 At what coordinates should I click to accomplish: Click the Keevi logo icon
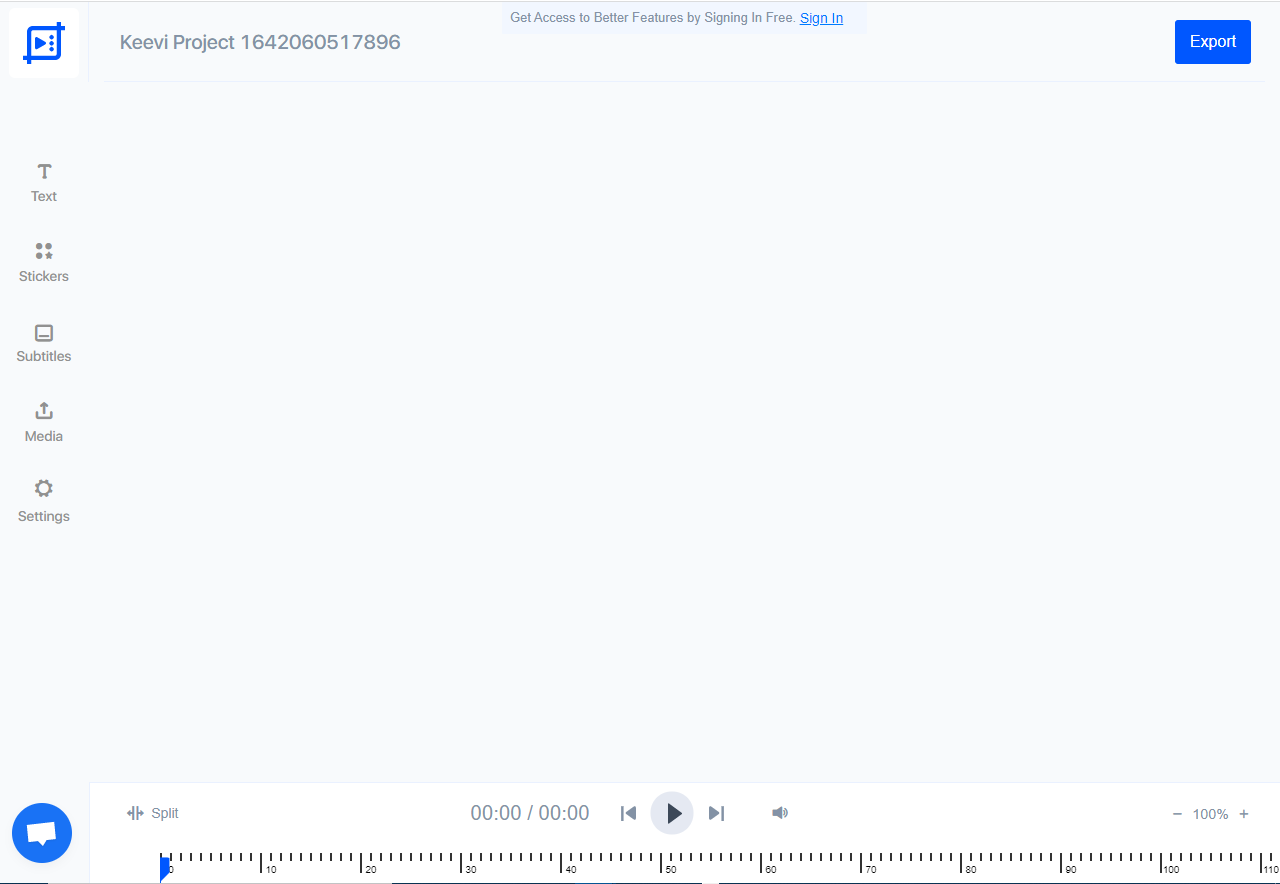click(x=44, y=43)
